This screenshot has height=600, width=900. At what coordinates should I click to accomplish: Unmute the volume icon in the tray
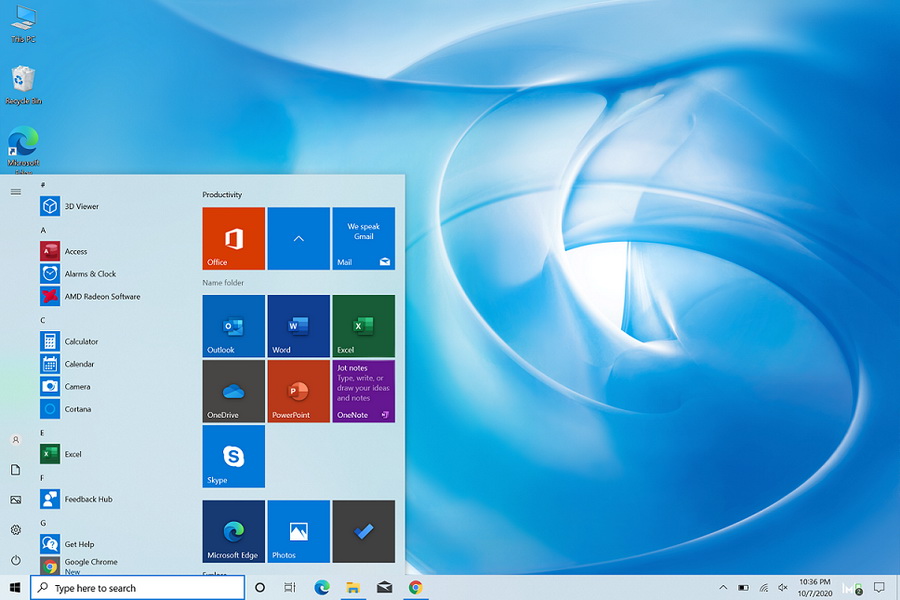pos(782,588)
